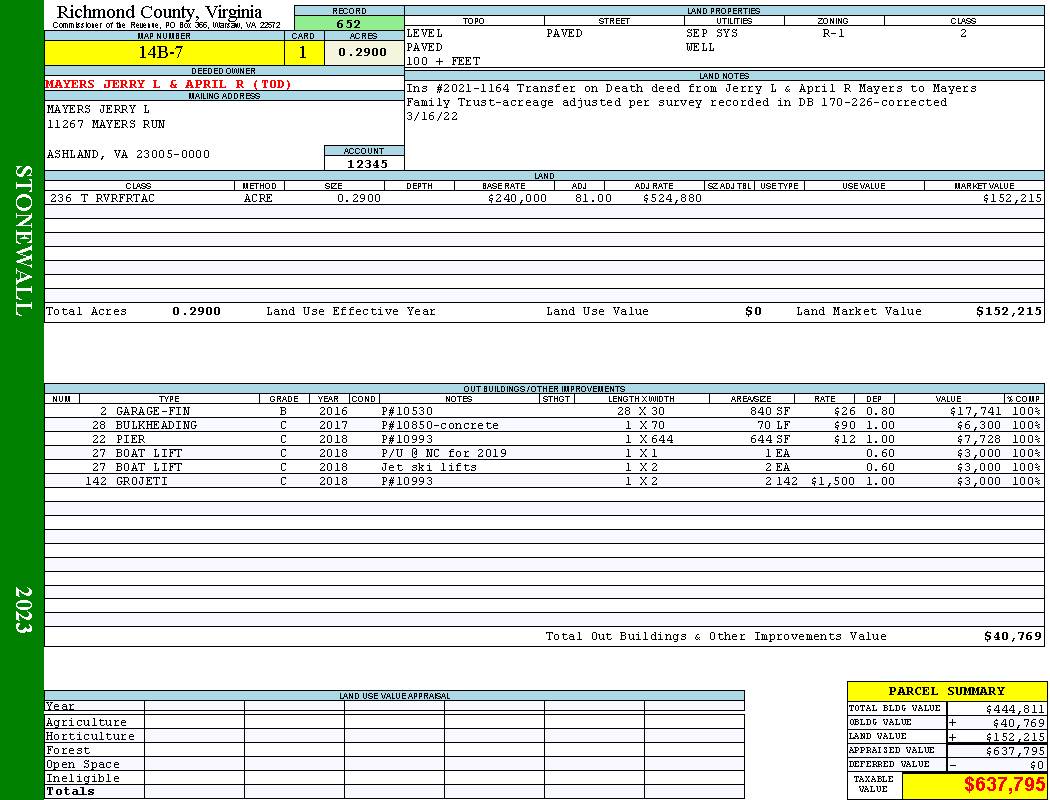The image size is (1050, 800).
Task: Click the zoning value R-1
Action: (834, 33)
